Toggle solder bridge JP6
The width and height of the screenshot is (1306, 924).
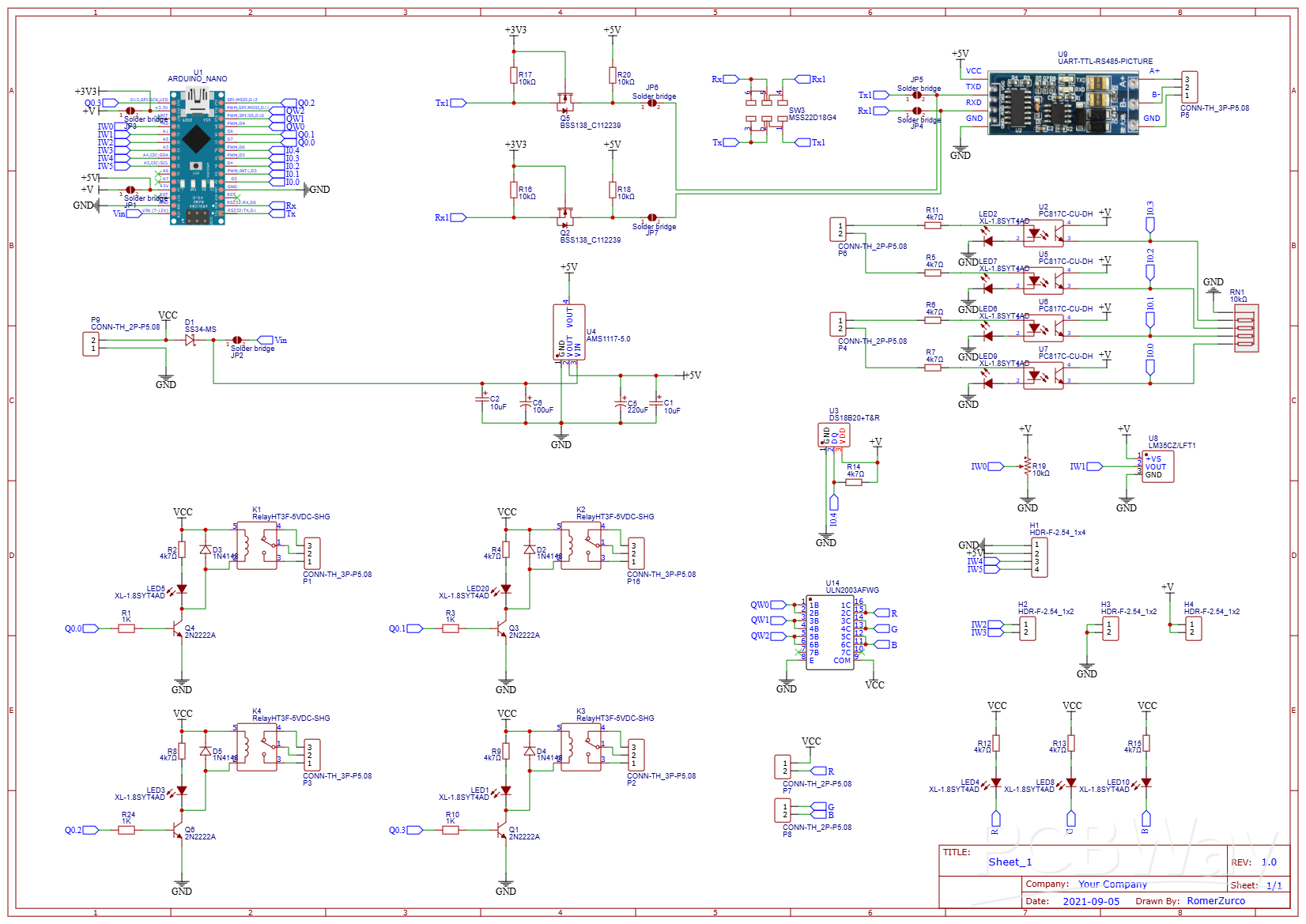[652, 101]
